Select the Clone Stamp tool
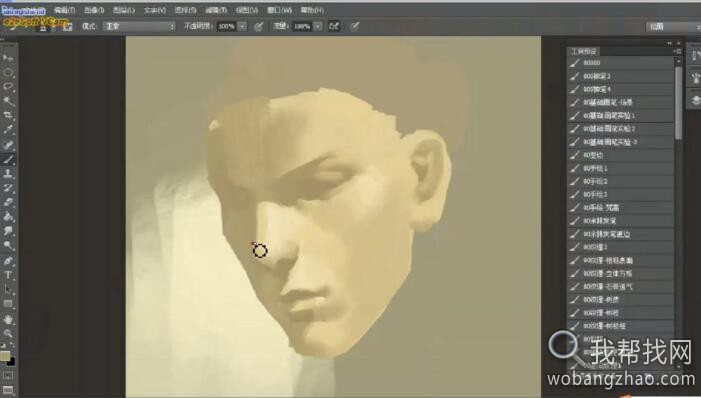Viewport: 701px width, 398px height. 8,174
